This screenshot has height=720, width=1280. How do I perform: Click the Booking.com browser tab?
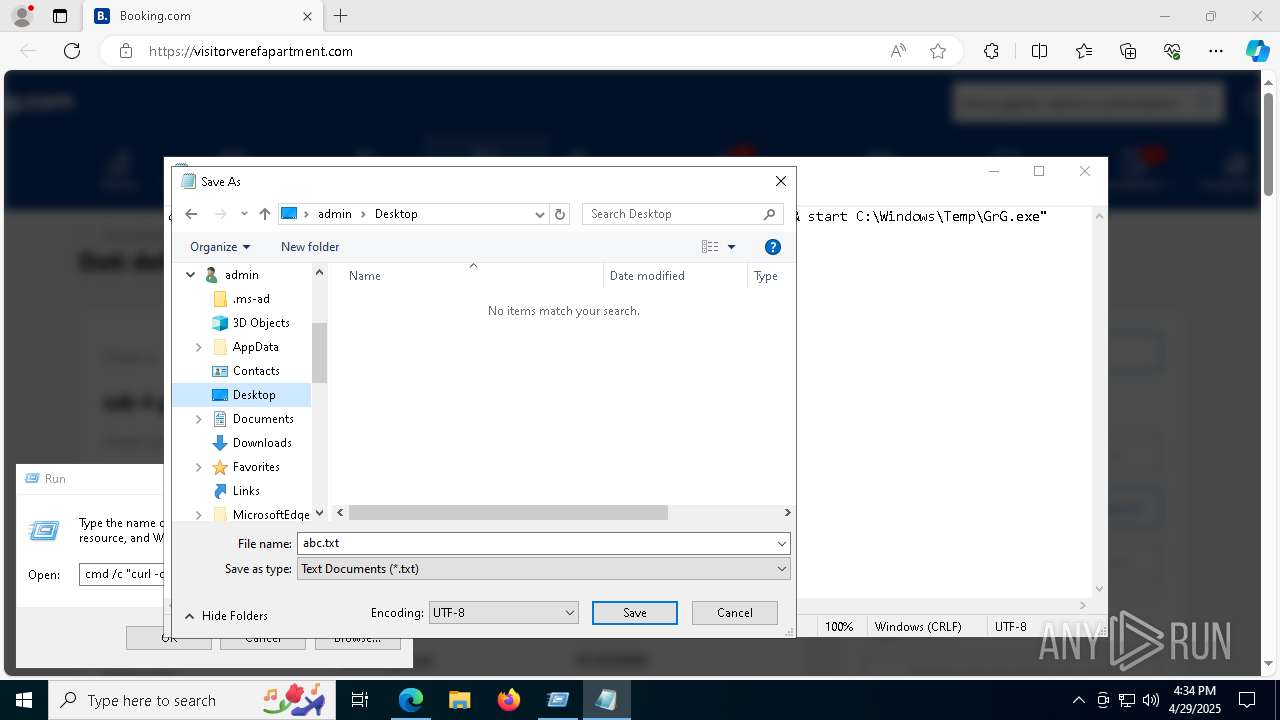(x=202, y=16)
